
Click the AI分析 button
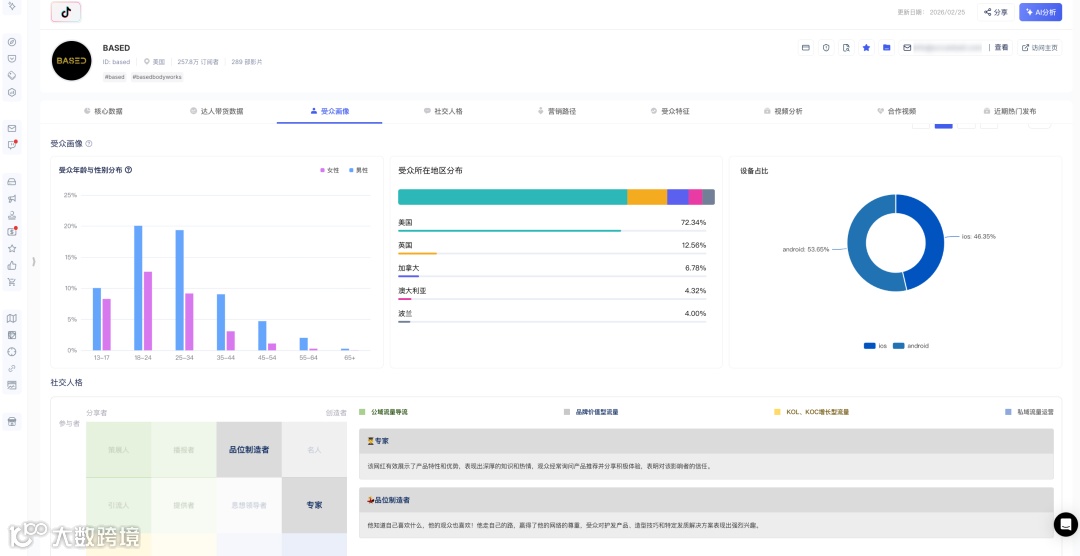point(1040,12)
